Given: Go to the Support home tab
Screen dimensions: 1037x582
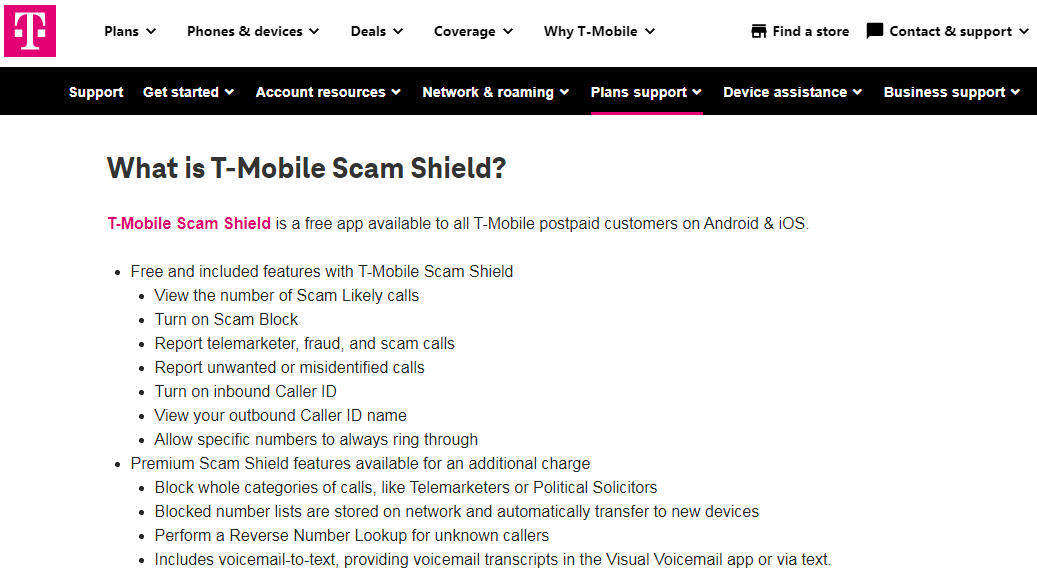Looking at the screenshot, I should point(96,92).
